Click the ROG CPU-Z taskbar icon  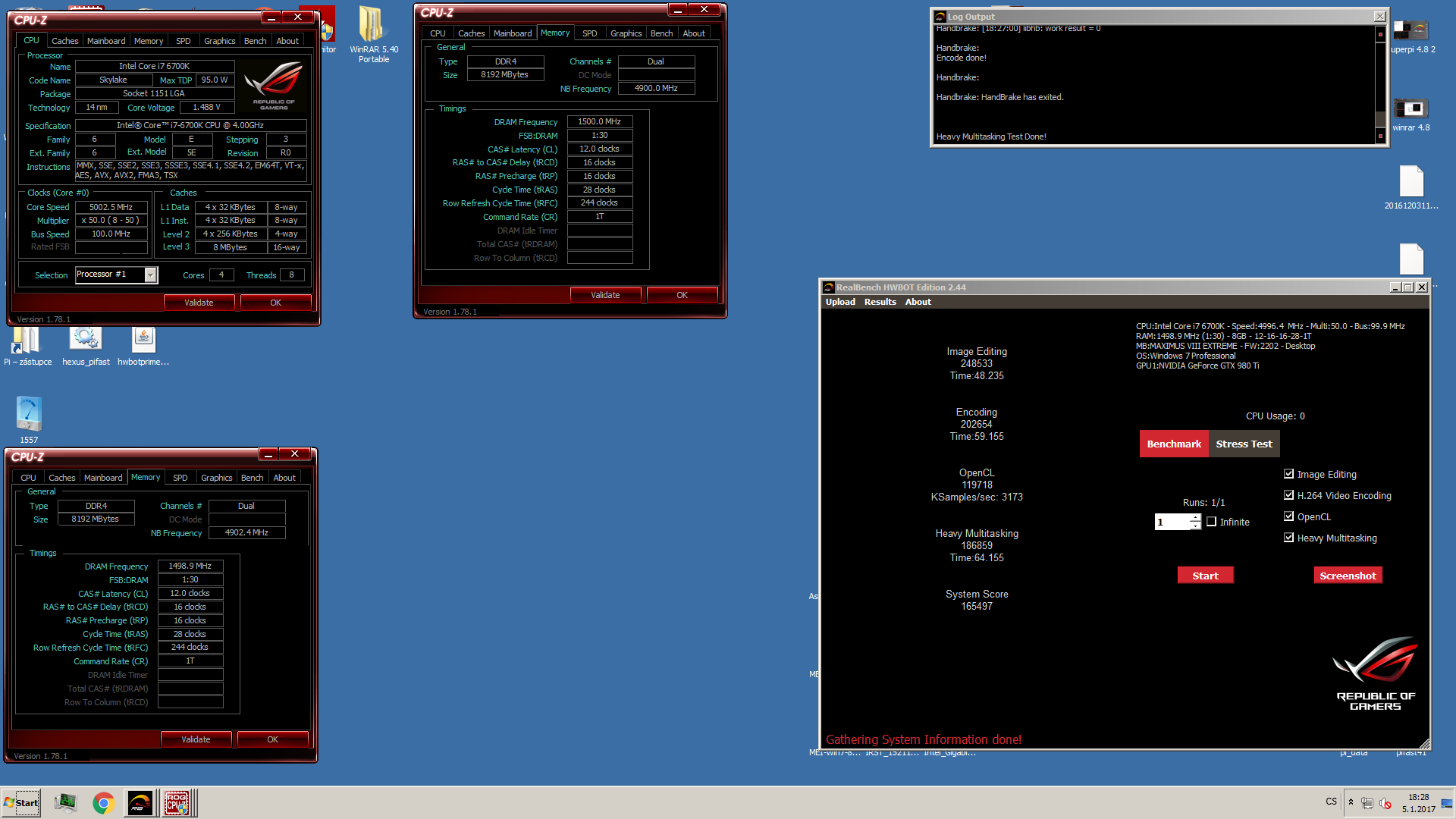click(177, 803)
